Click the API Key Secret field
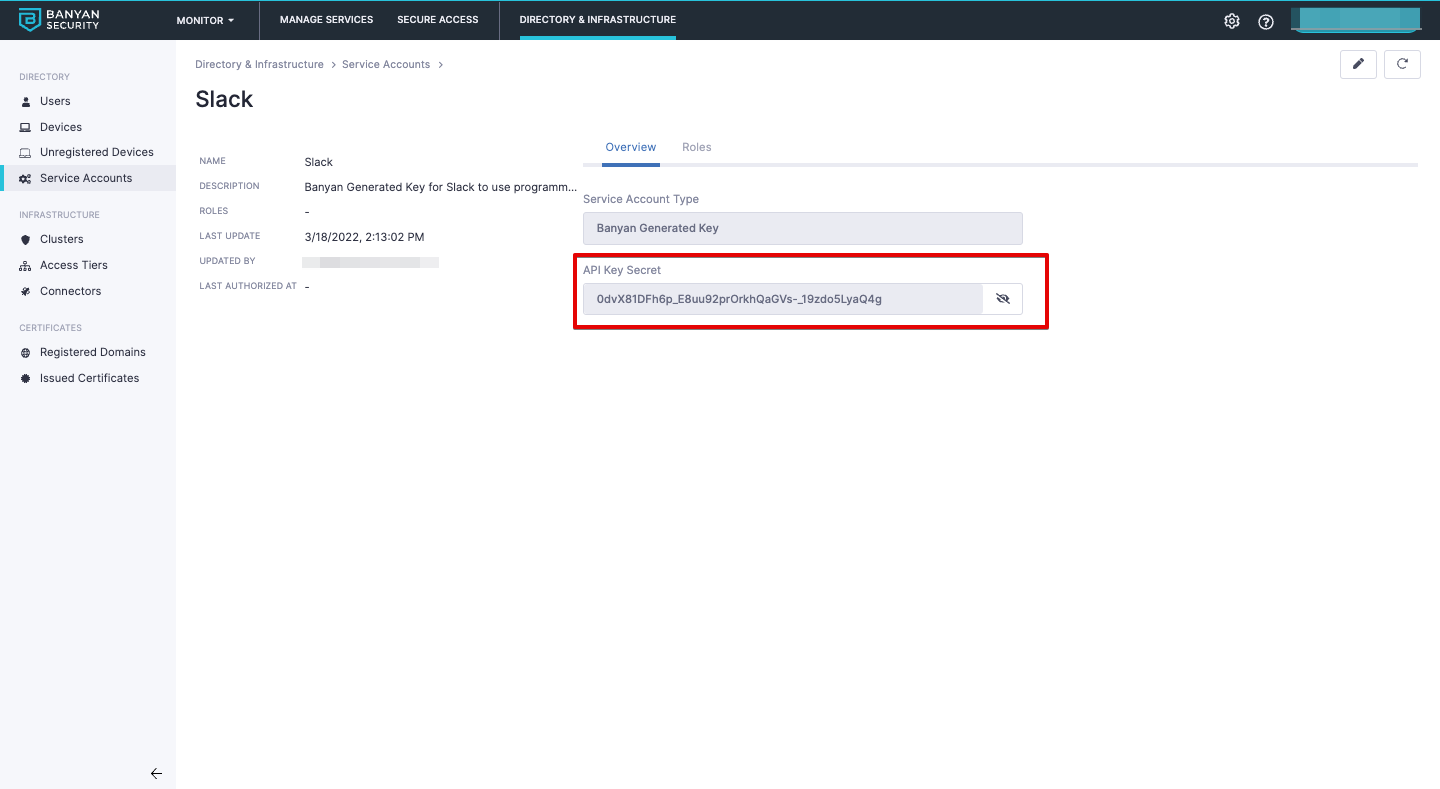This screenshot has height=789, width=1440. [x=783, y=299]
